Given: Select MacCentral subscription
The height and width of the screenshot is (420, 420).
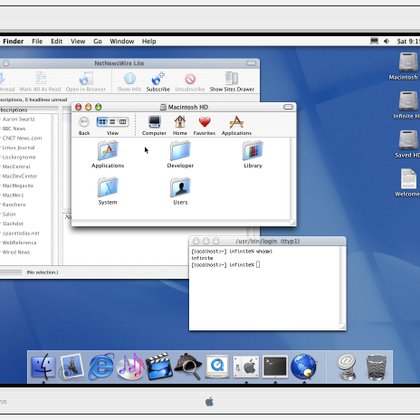Looking at the screenshot, I should pyautogui.click(x=16, y=167).
